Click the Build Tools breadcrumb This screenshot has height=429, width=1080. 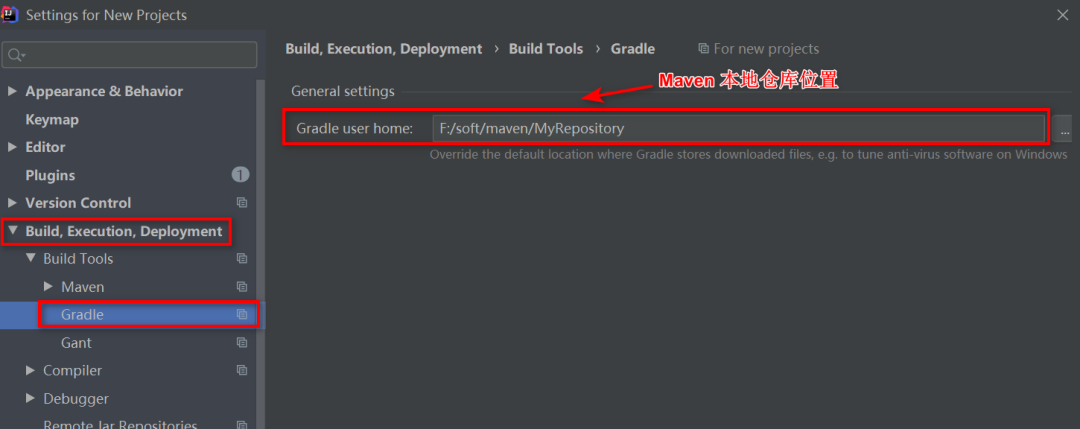(546, 49)
